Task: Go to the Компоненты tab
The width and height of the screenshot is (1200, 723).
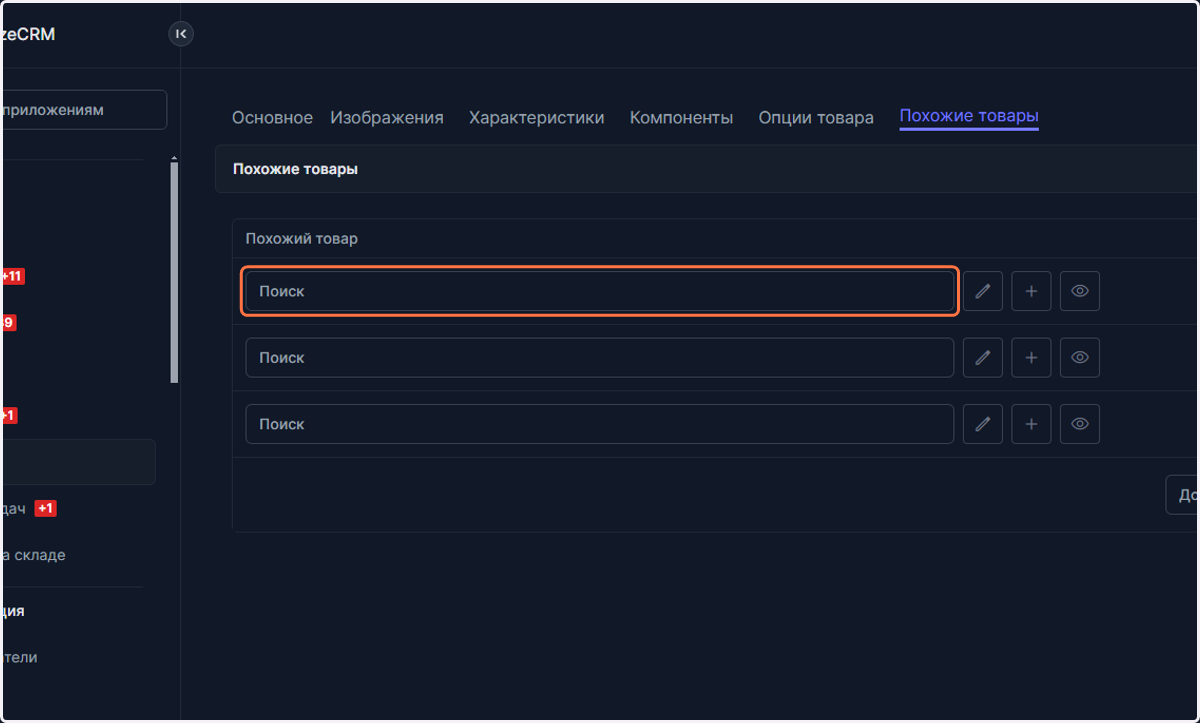Action: coord(681,118)
